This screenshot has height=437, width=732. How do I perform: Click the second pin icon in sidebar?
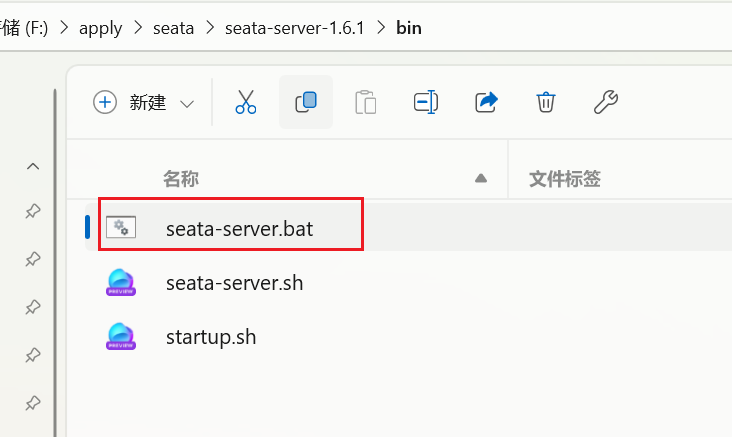pos(33,259)
